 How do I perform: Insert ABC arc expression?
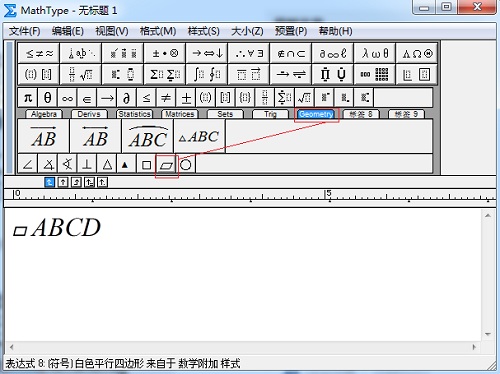(148, 136)
